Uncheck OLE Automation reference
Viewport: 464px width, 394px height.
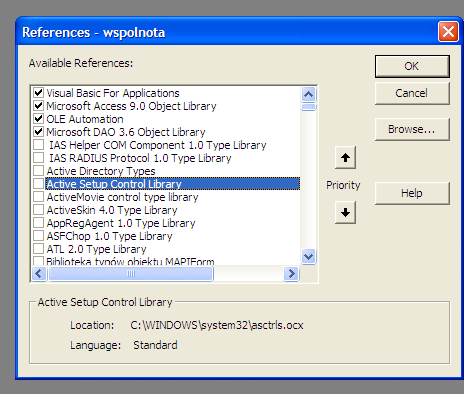[38, 118]
